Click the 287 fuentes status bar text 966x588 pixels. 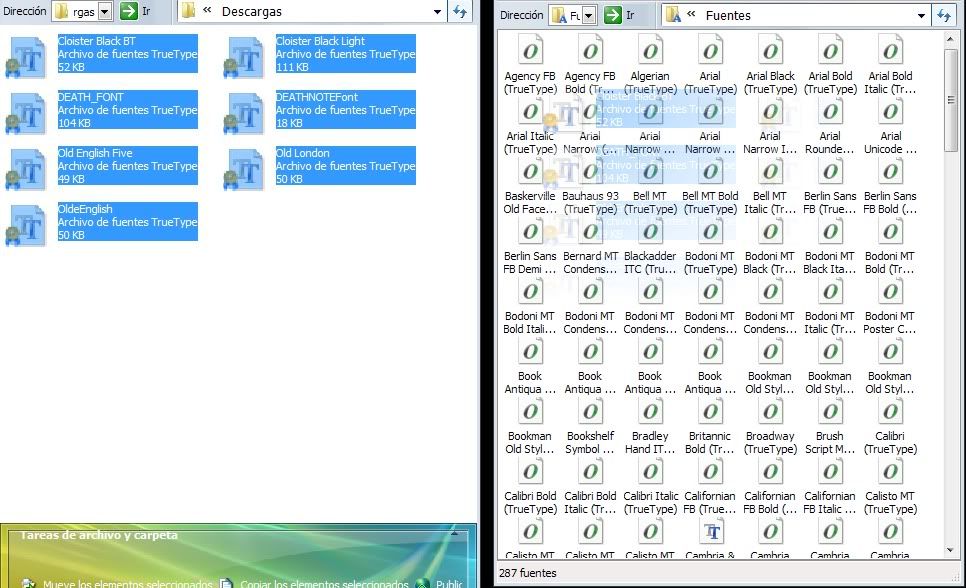click(x=527, y=573)
